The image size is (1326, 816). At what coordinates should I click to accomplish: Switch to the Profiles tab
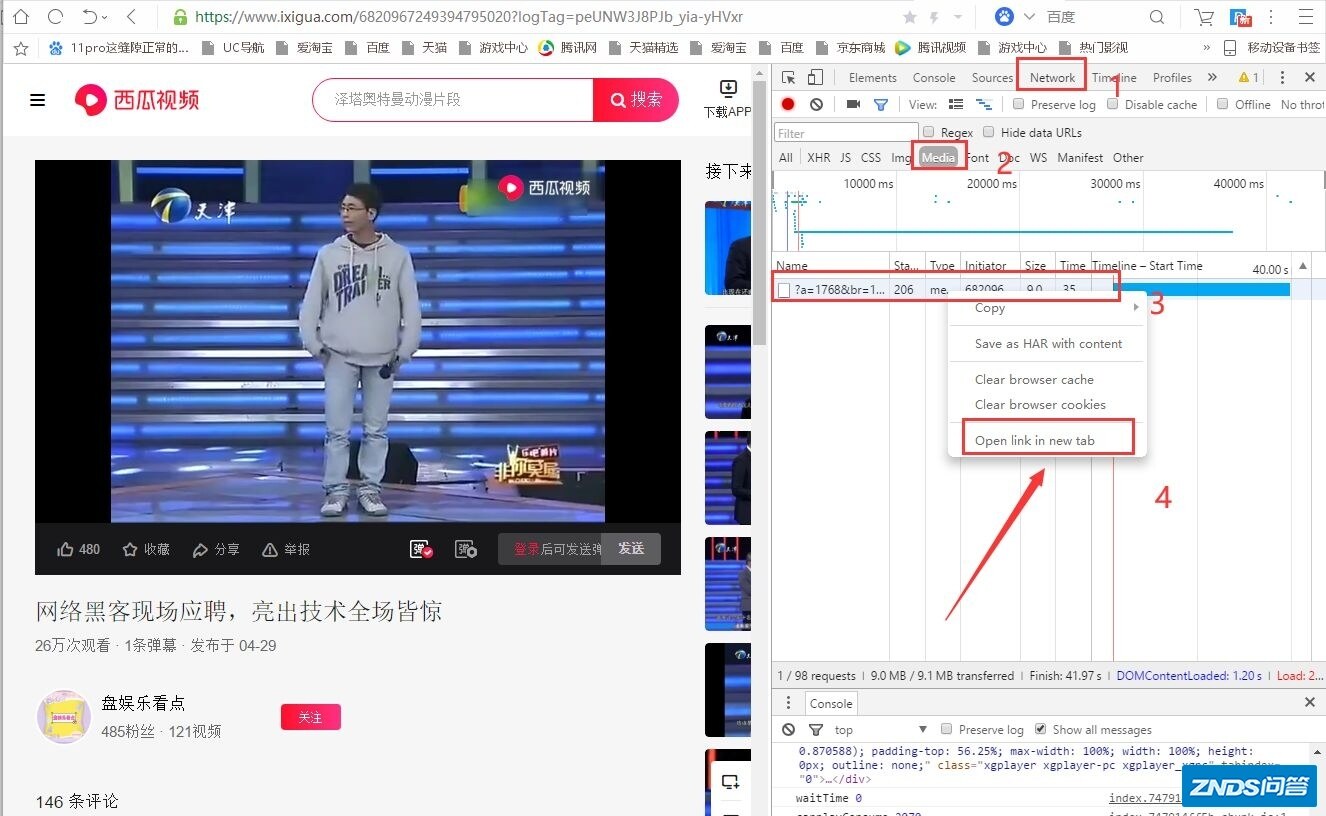coord(1172,77)
